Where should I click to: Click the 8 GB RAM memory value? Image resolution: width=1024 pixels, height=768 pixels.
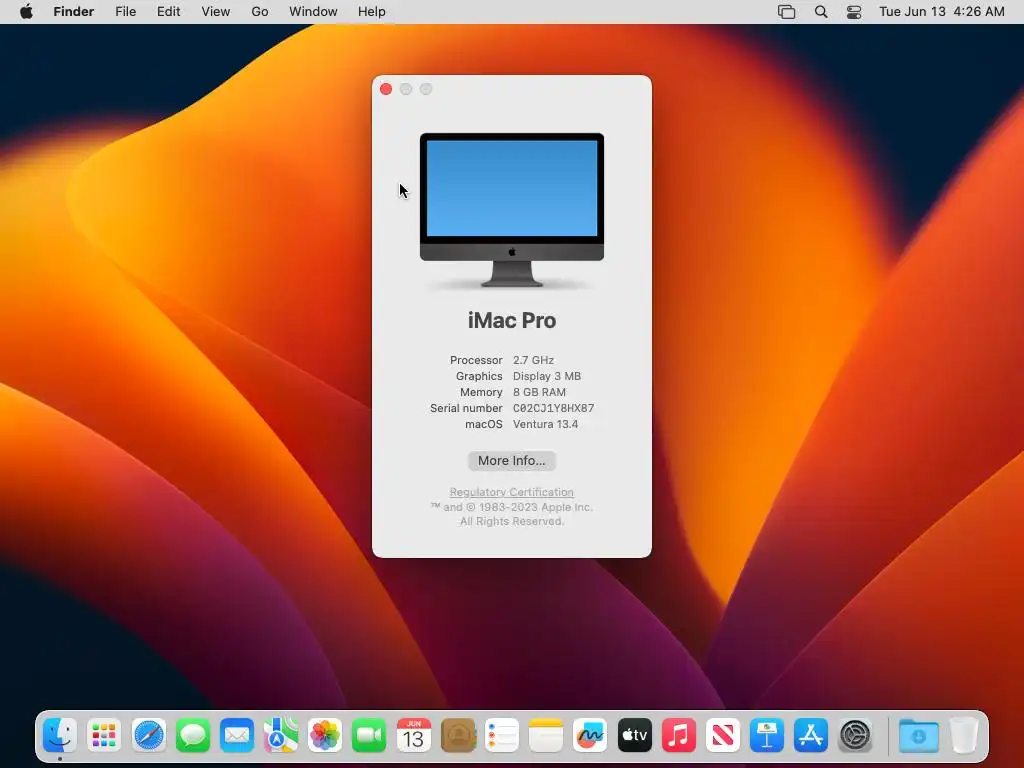539,392
